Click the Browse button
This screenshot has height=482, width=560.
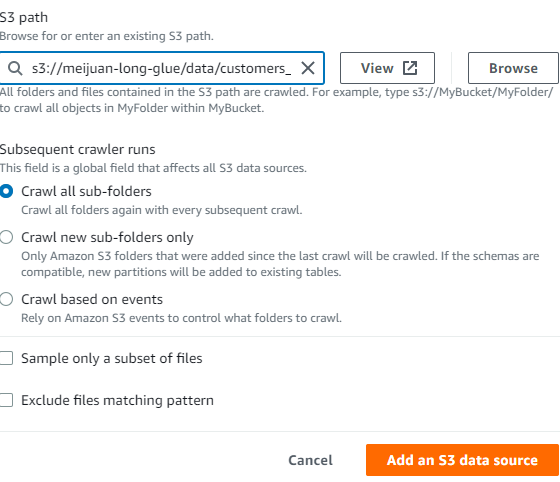[513, 68]
